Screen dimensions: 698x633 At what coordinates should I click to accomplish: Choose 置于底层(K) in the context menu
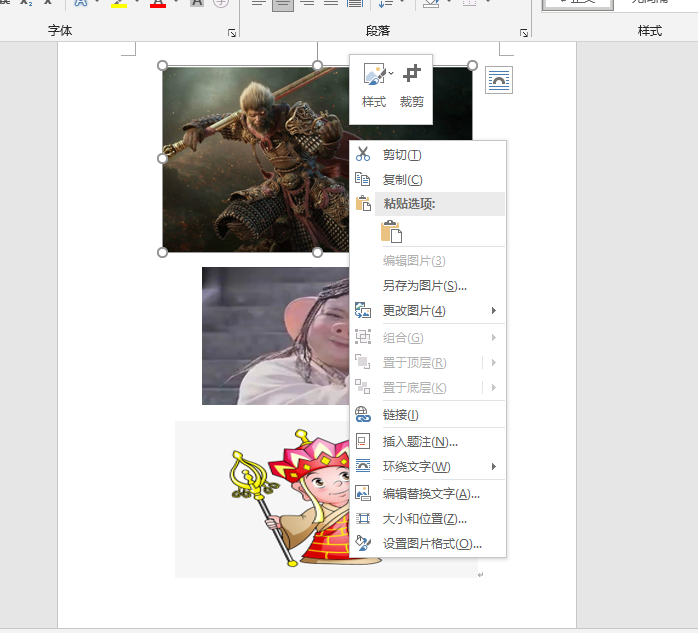[x=414, y=388]
